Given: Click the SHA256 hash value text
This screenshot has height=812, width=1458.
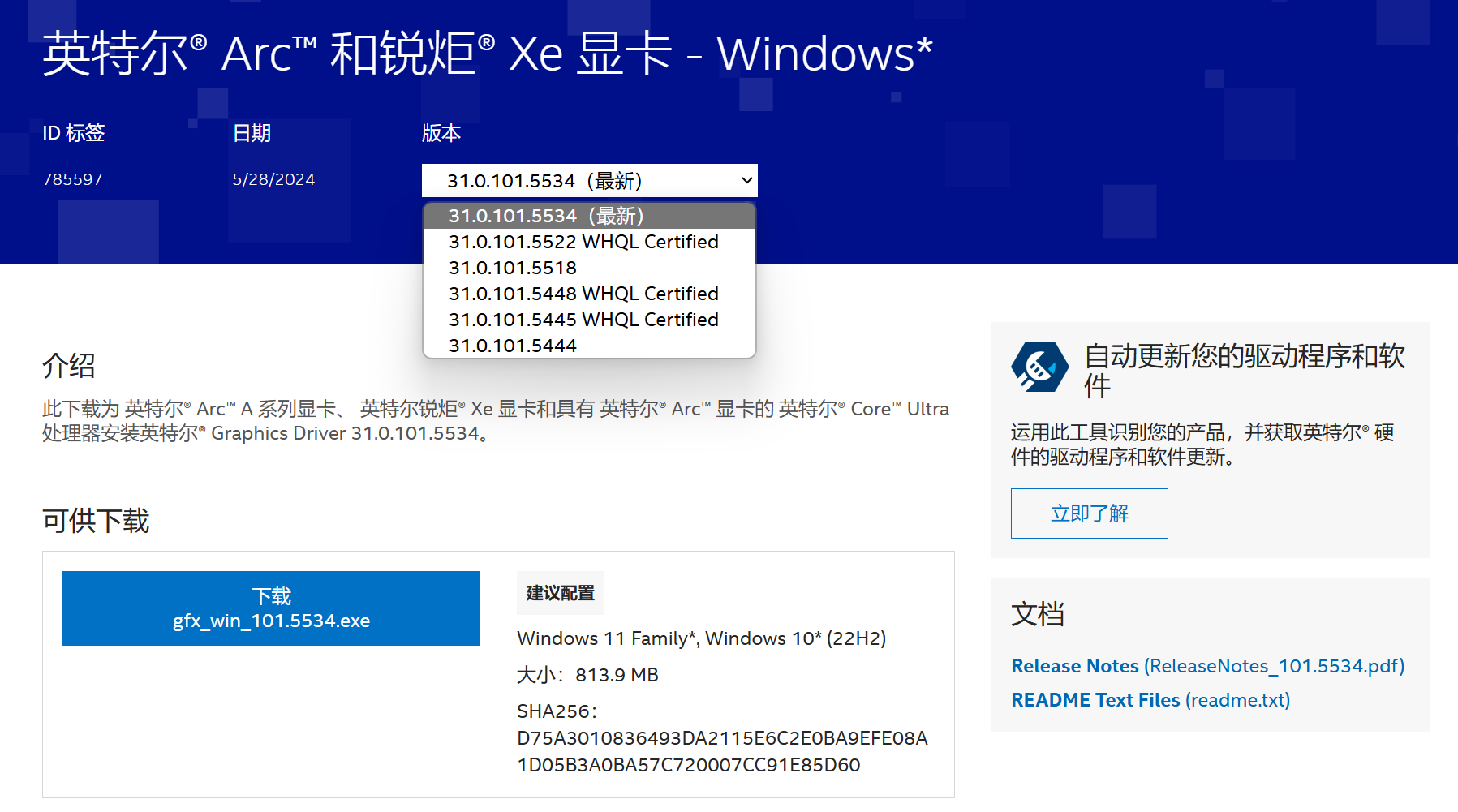Looking at the screenshot, I should pyautogui.click(x=722, y=751).
